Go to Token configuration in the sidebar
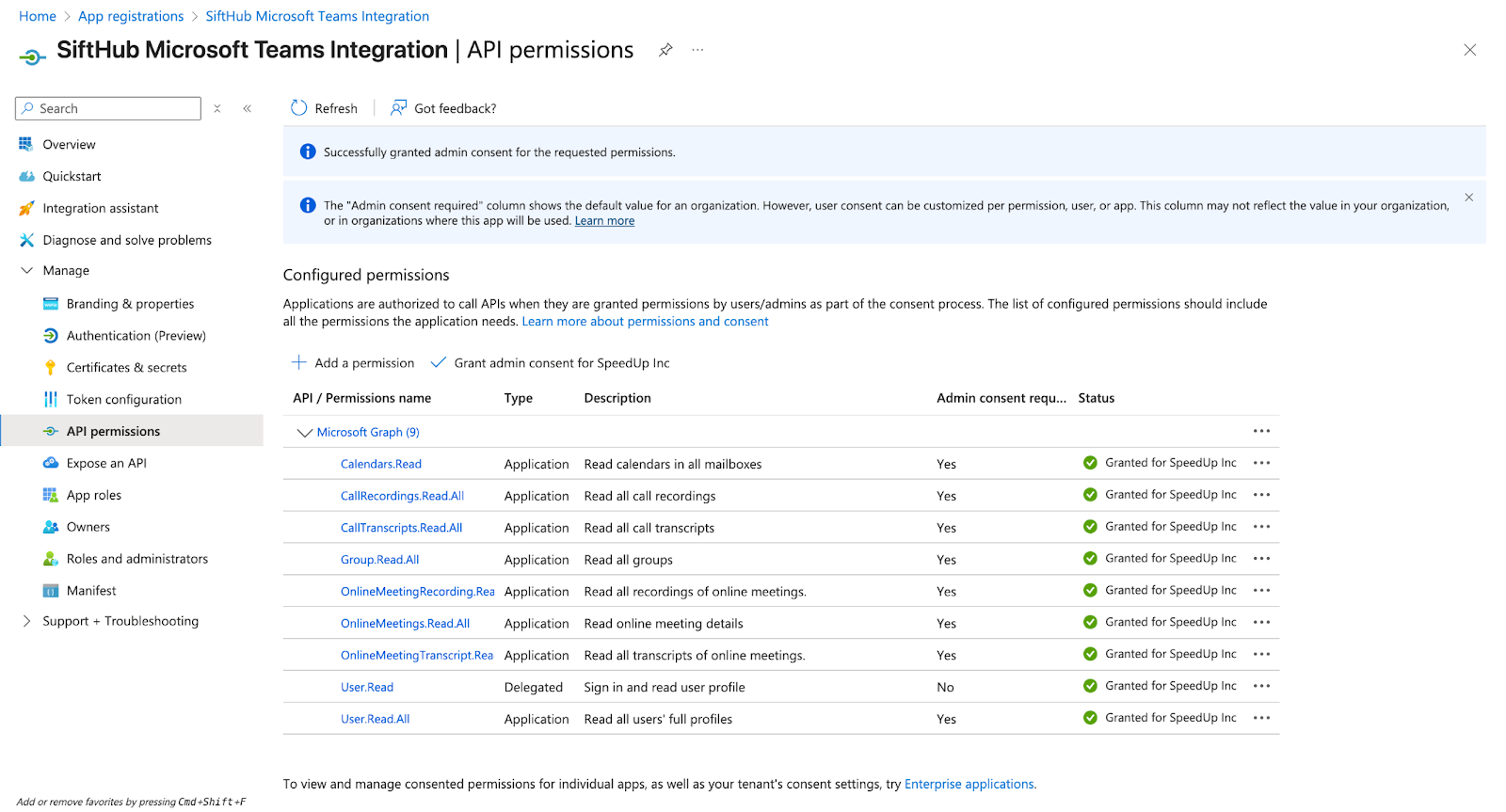The height and width of the screenshot is (812, 1506). [x=123, y=400]
